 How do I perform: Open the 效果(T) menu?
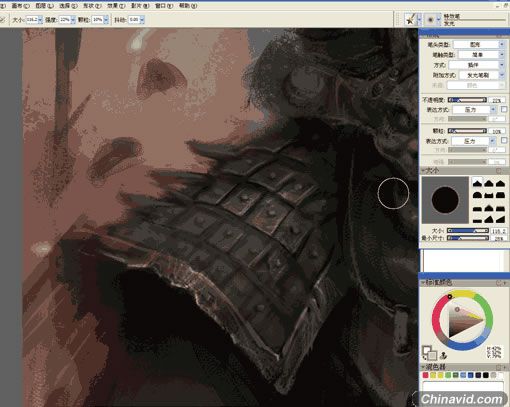tap(116, 6)
